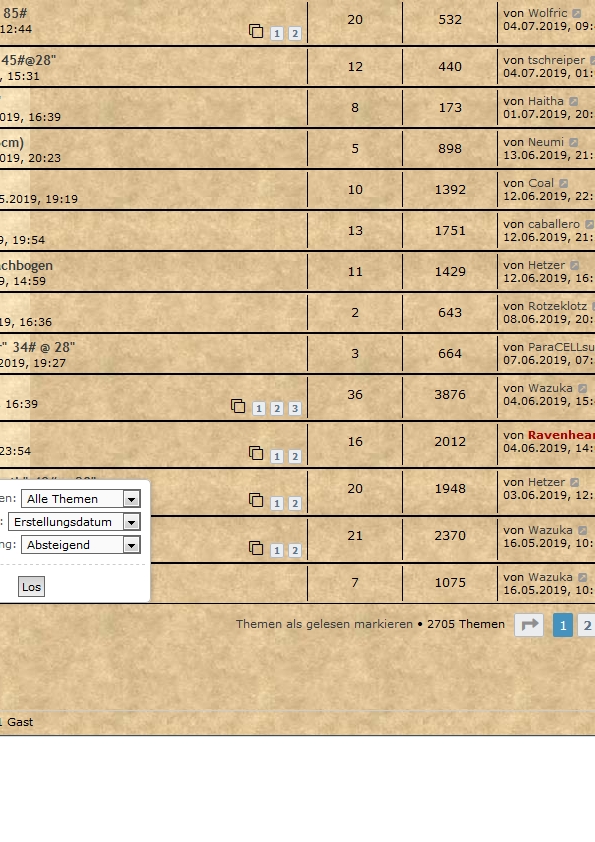
Task: Click multi-page icon in 2012 views row
Action: [x=256, y=453]
